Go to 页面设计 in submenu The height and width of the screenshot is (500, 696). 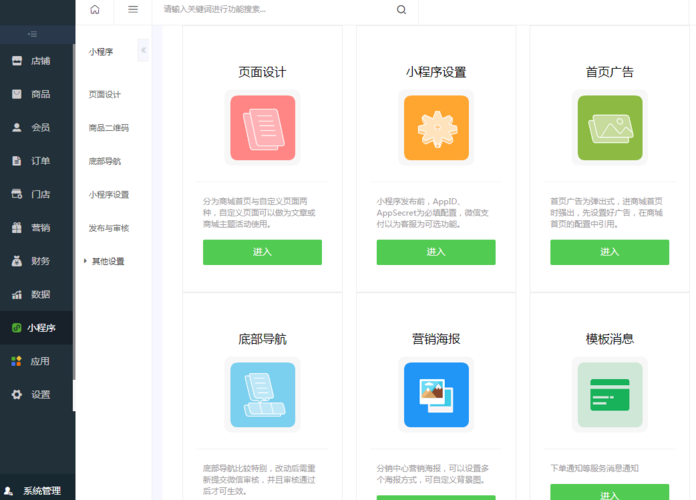tap(104, 95)
